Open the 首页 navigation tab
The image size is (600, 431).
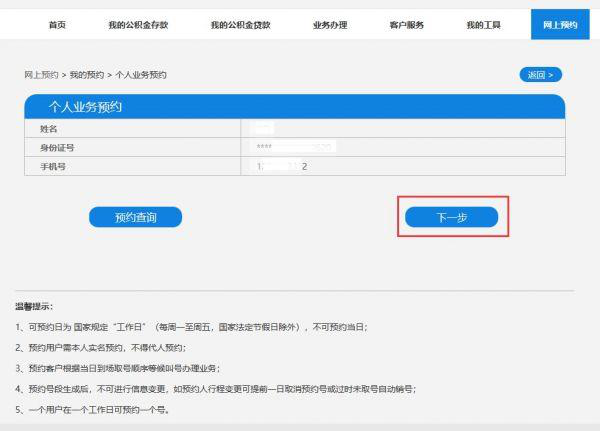57,24
